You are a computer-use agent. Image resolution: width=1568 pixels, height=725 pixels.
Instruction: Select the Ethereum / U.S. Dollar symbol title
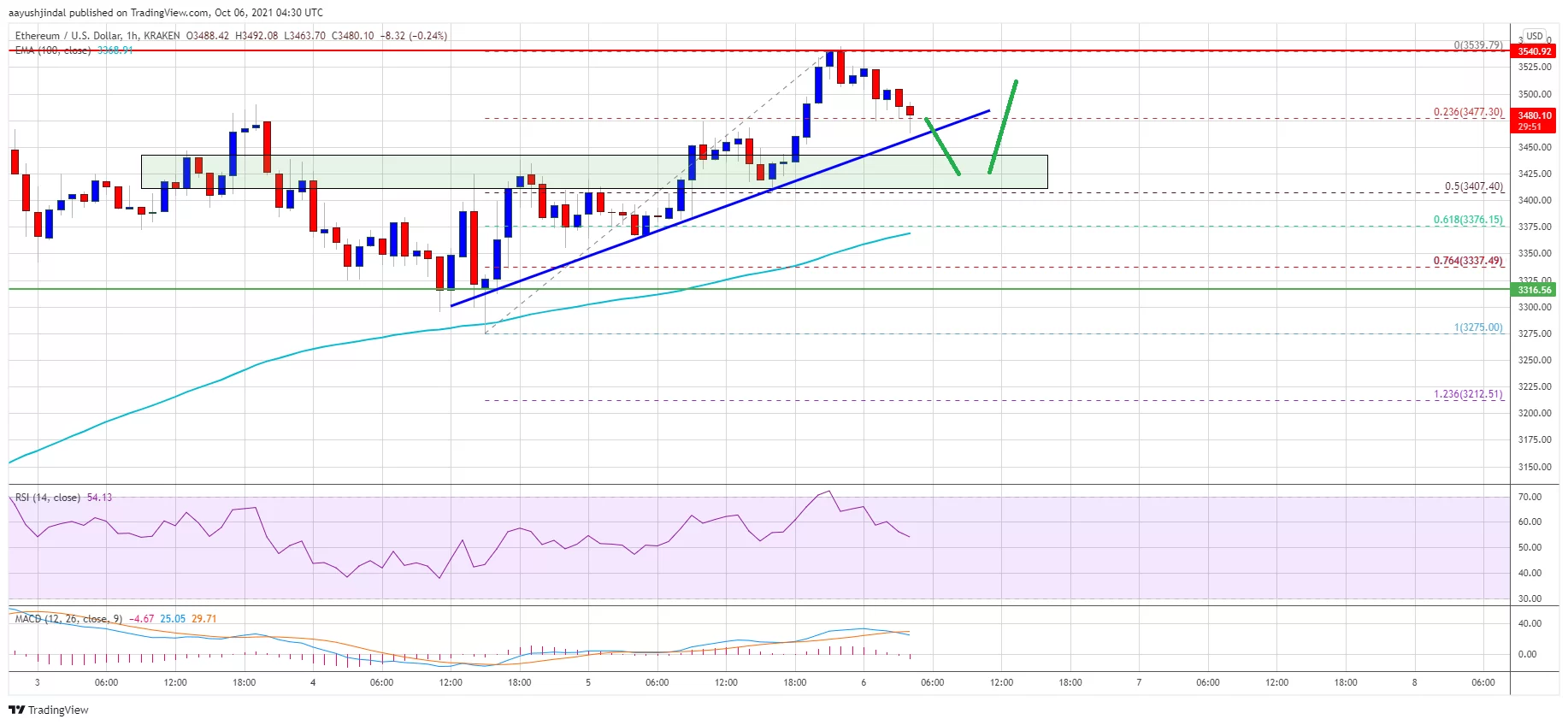pyautogui.click(x=77, y=36)
